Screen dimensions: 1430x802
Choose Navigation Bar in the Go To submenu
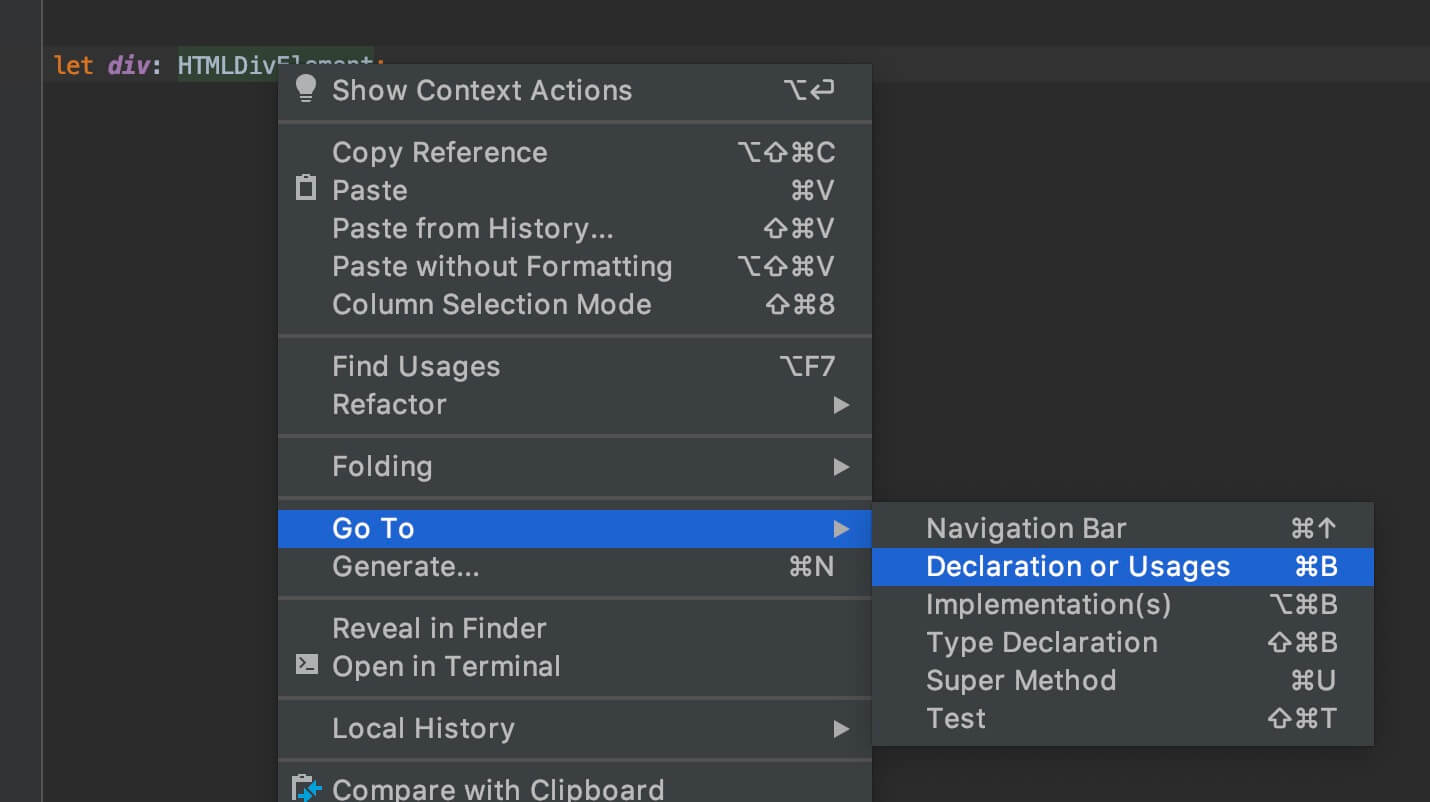[1123, 528]
